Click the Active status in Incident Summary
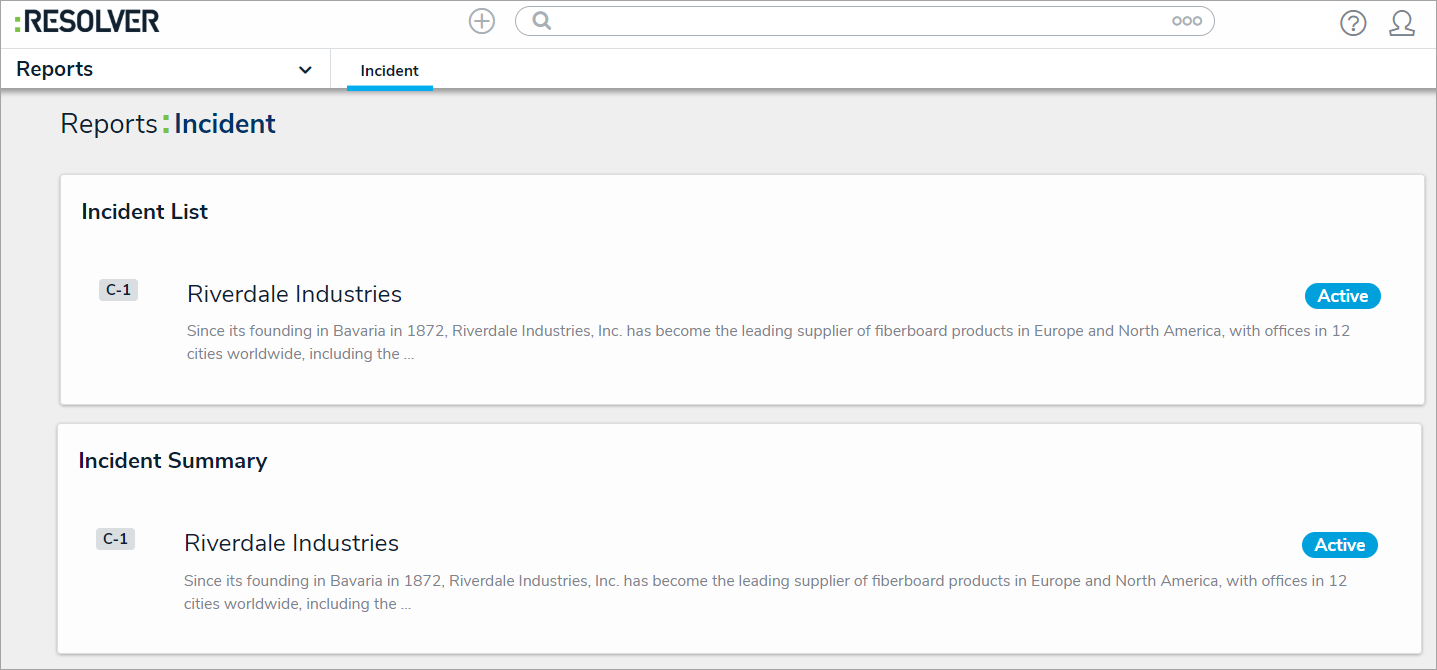The height and width of the screenshot is (670, 1437). (x=1339, y=545)
